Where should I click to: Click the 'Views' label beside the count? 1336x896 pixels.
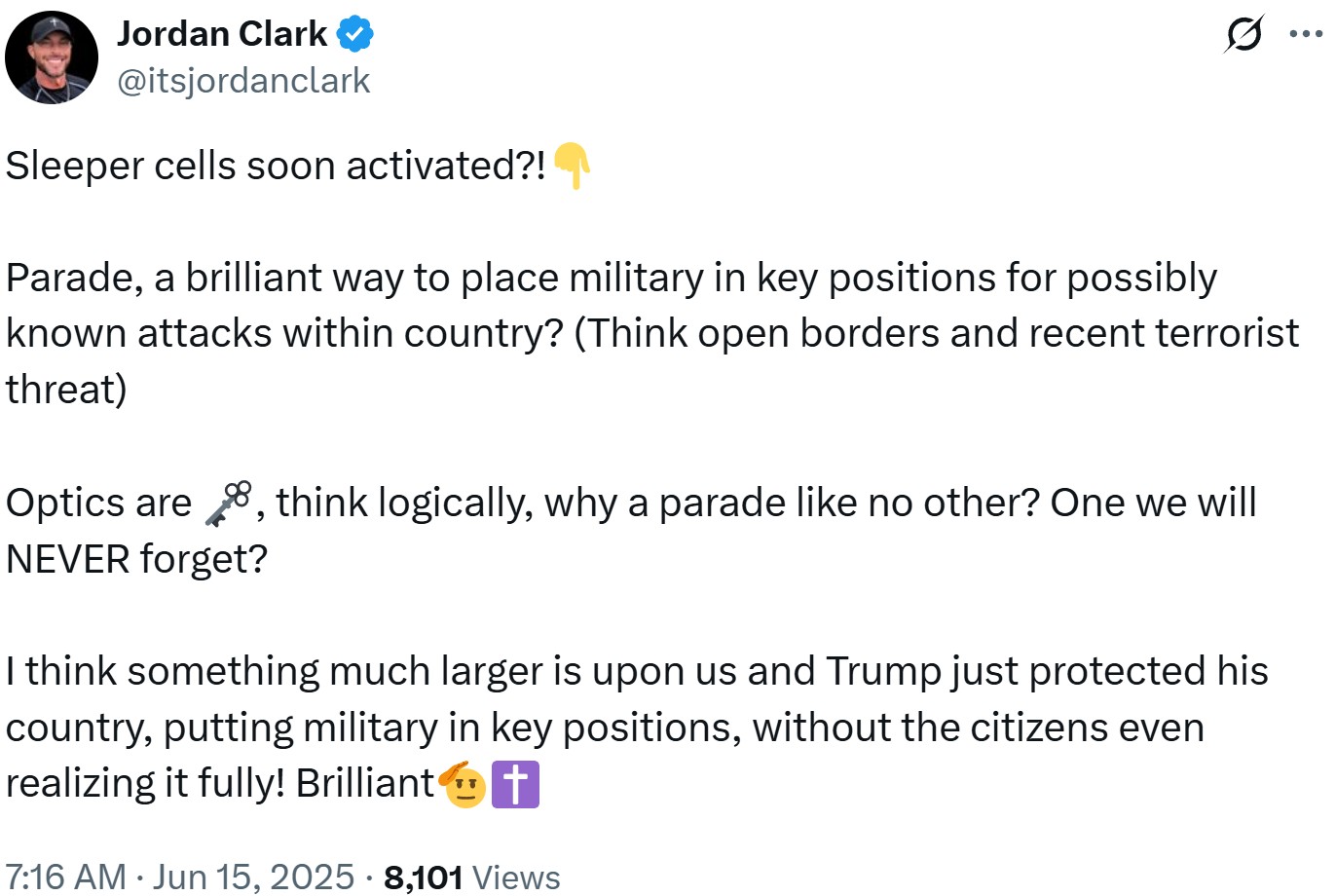tap(516, 877)
